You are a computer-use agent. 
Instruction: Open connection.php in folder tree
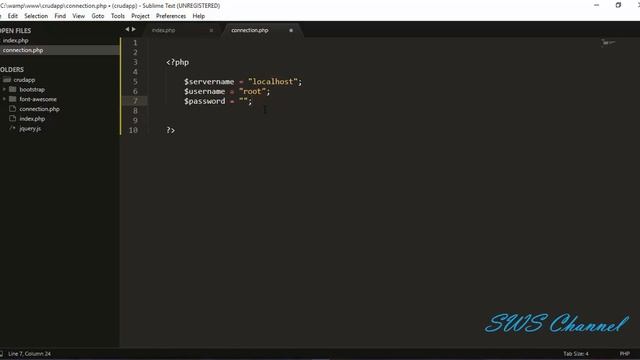click(39, 109)
